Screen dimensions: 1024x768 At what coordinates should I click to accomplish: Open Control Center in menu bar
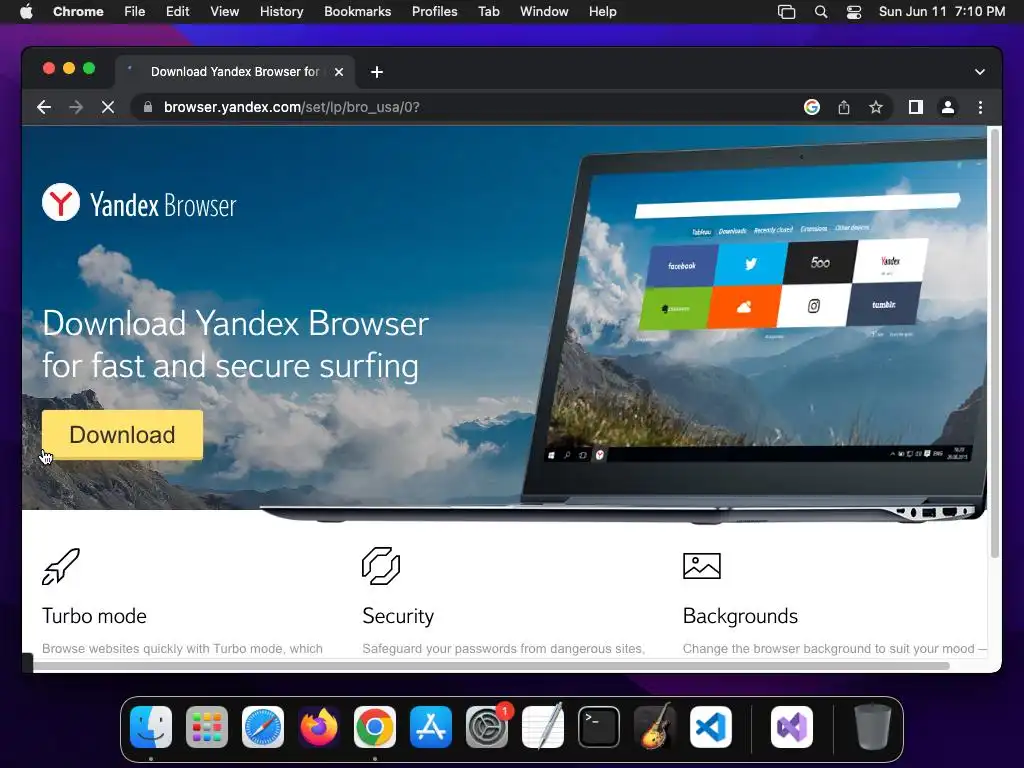854,12
